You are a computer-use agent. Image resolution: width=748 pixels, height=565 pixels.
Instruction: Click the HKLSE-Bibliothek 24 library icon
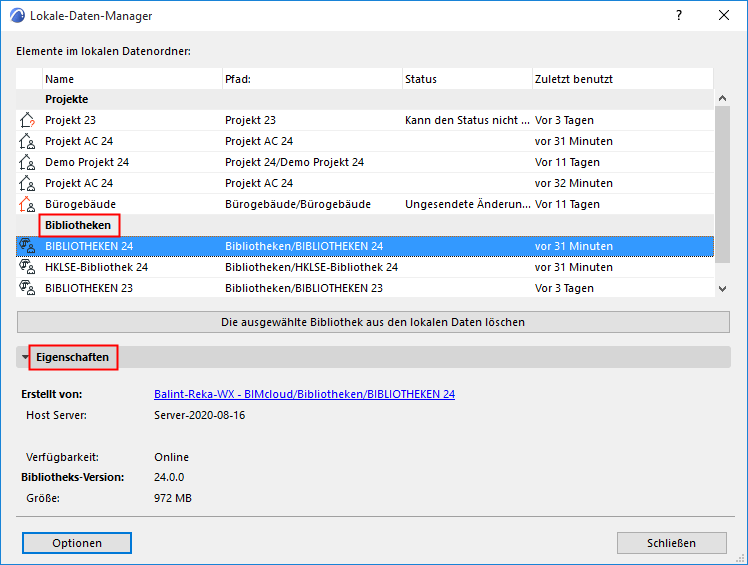click(26, 267)
